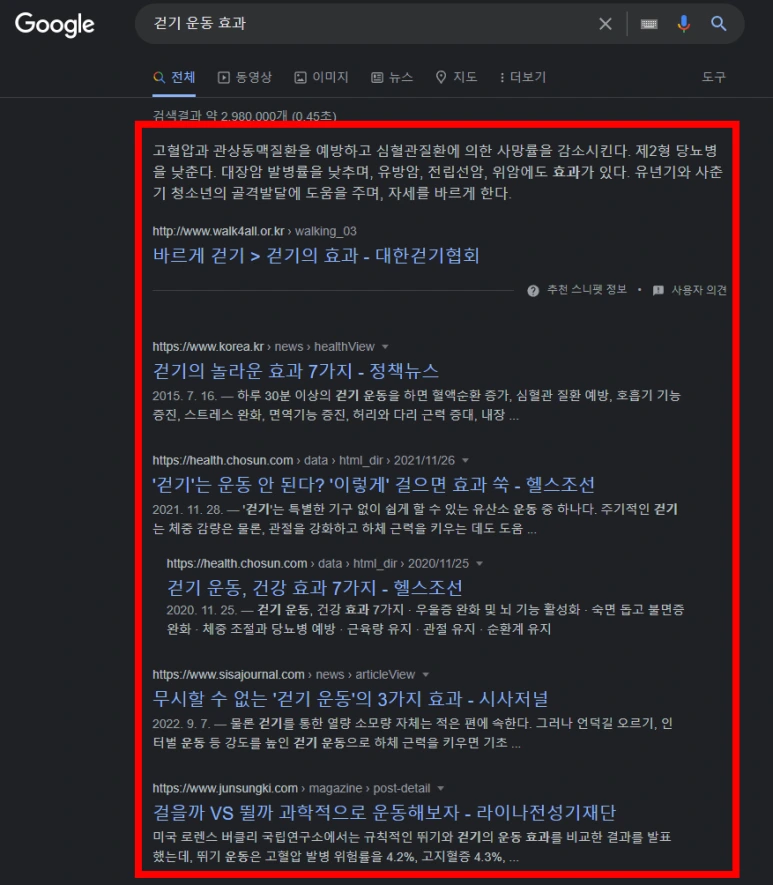This screenshot has width=773, height=885.
Task: Click the Google logo
Action: 55,24
